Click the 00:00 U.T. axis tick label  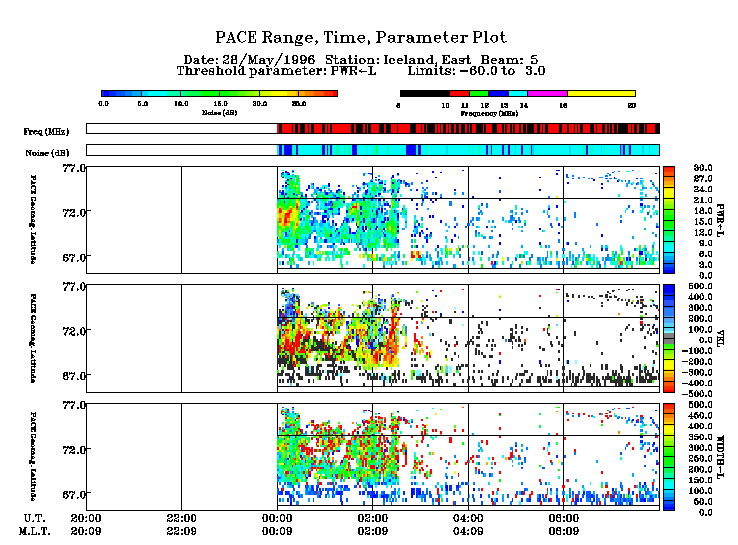click(x=277, y=520)
